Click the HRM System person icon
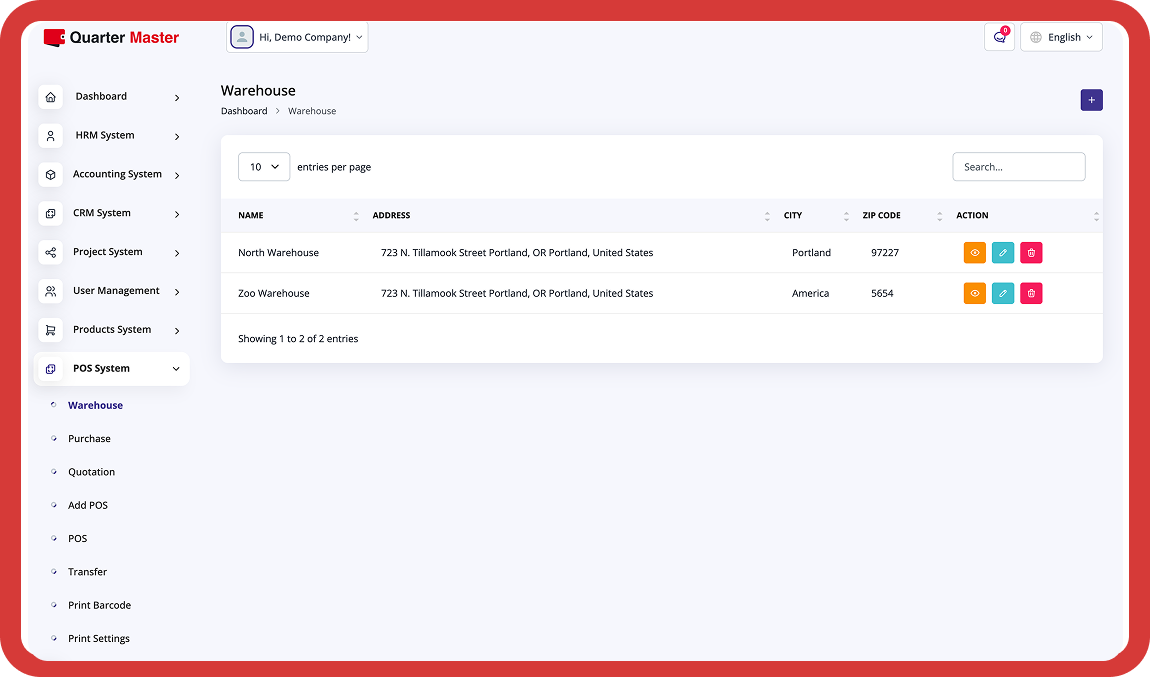This screenshot has width=1150, height=677. (50, 135)
